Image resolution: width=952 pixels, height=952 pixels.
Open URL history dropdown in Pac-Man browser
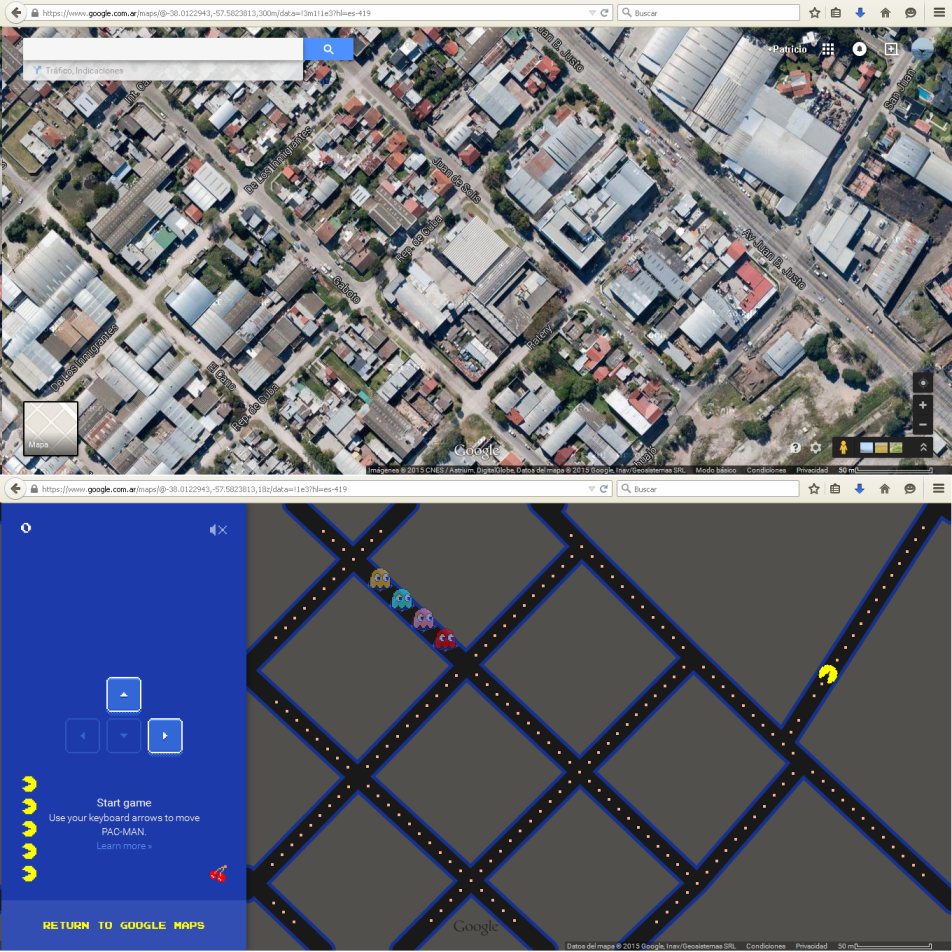coord(591,489)
